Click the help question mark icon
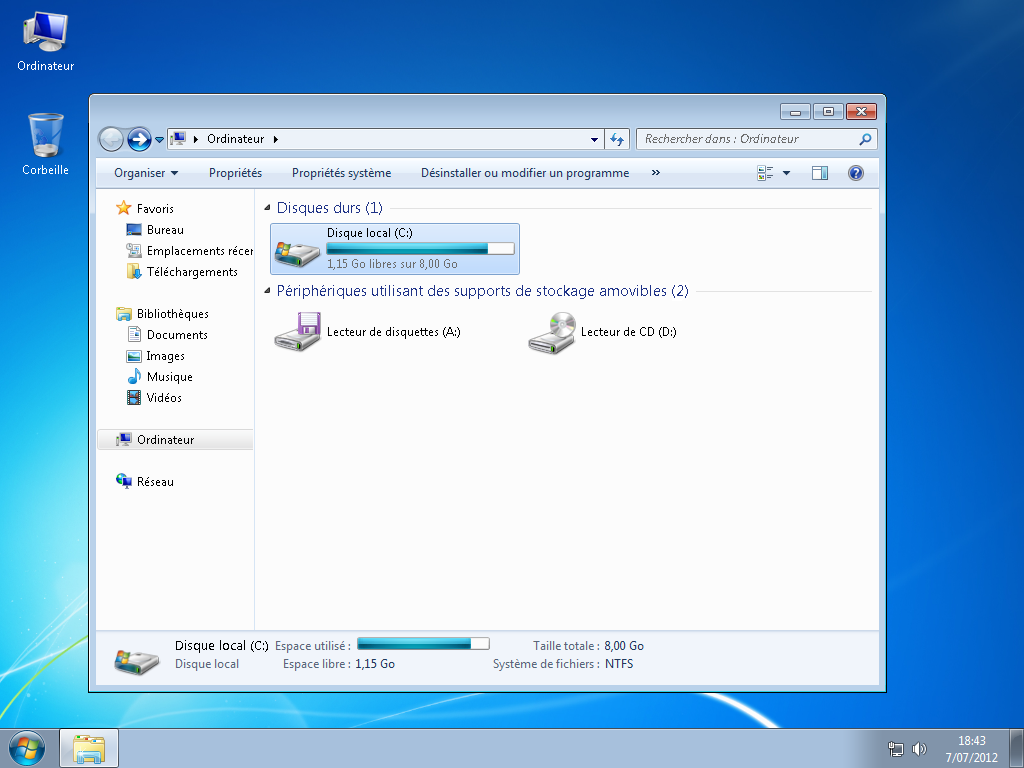This screenshot has height=768, width=1024. coord(855,173)
